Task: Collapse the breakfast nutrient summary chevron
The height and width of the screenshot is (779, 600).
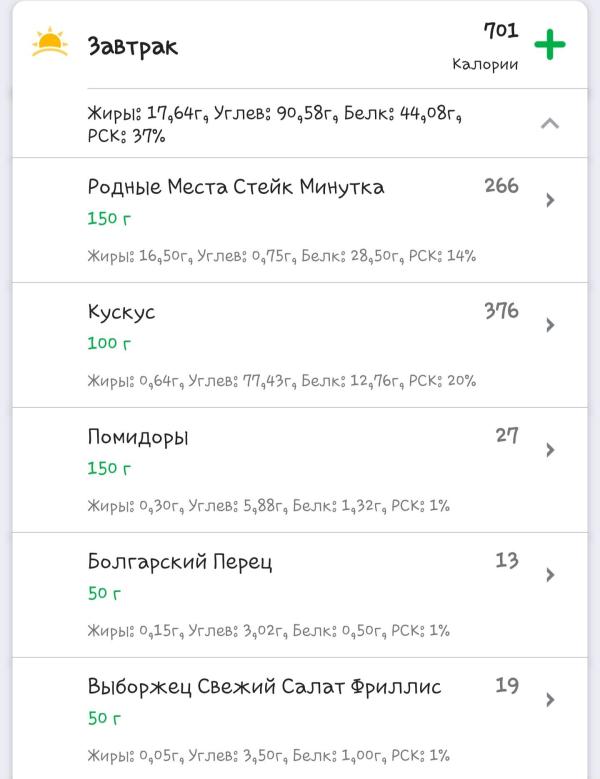Action: 550,123
